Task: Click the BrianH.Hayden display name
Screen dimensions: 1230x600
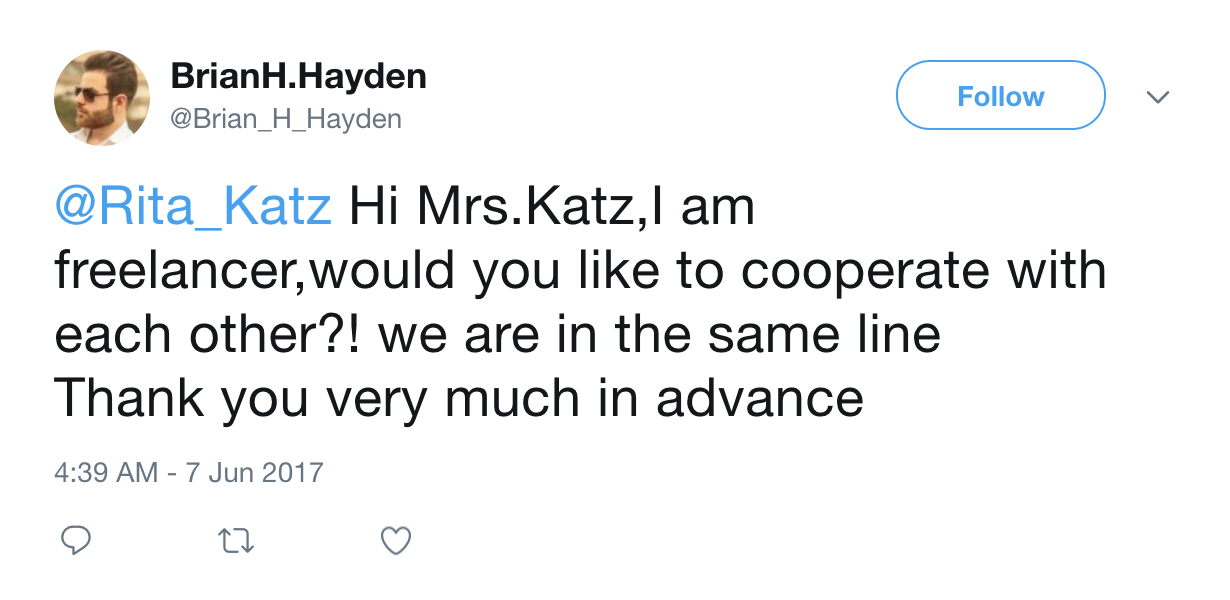Action: pos(298,76)
